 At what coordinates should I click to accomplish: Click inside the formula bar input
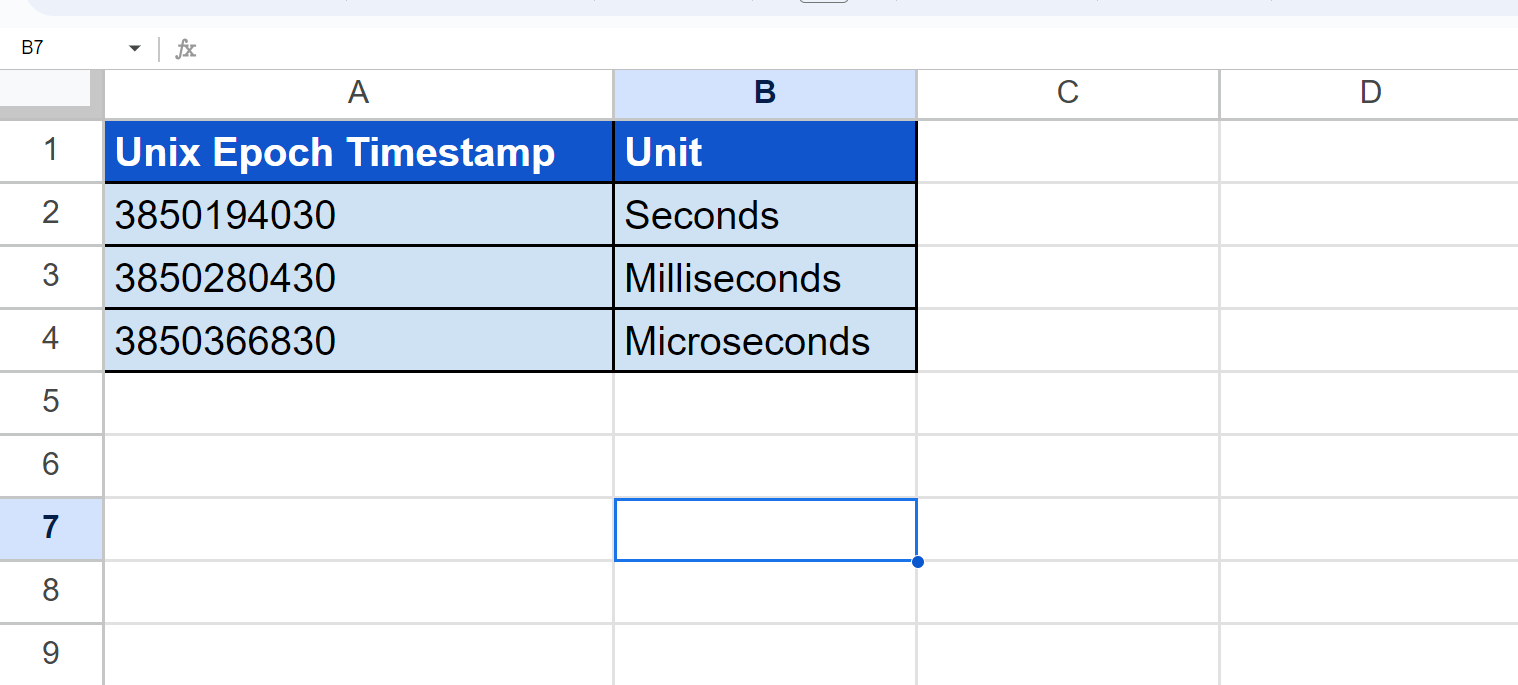pyautogui.click(x=800, y=49)
